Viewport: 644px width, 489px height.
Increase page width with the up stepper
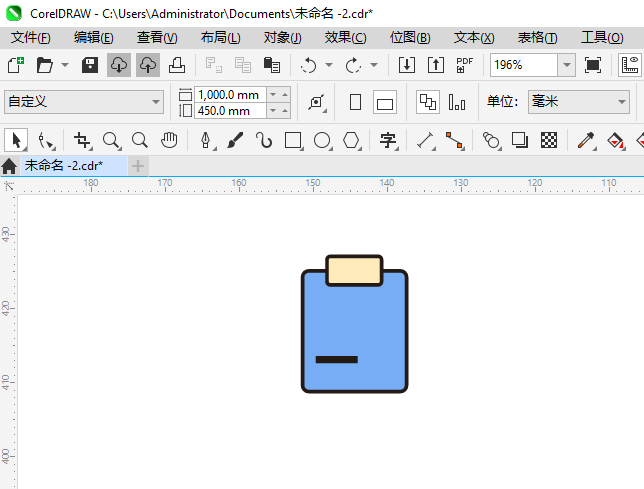click(x=285, y=95)
